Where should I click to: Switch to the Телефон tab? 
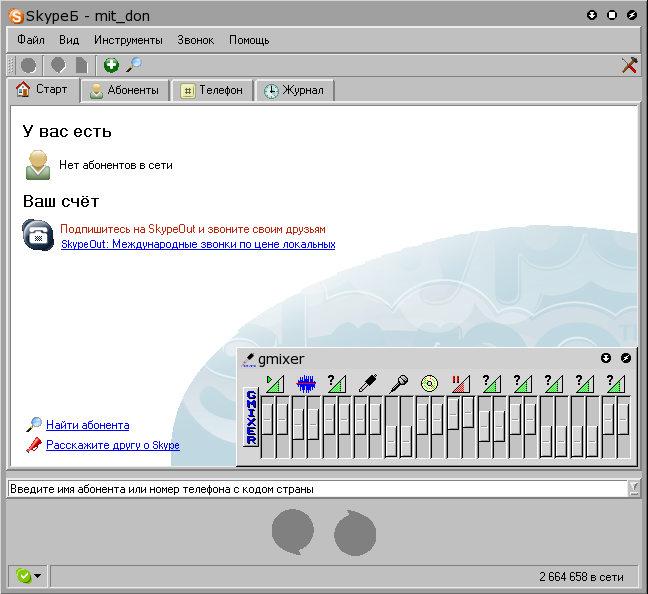[212, 90]
